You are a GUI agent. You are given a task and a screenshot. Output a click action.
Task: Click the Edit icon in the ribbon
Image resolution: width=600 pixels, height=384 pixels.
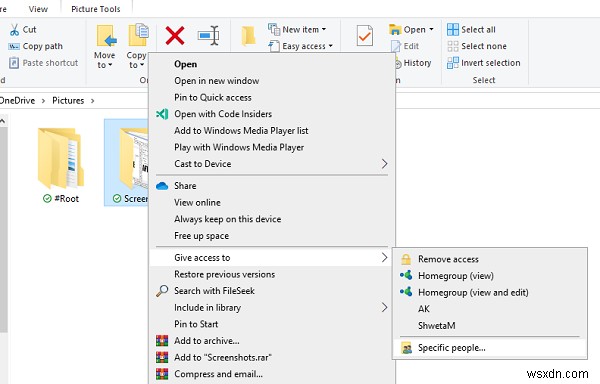click(x=396, y=46)
